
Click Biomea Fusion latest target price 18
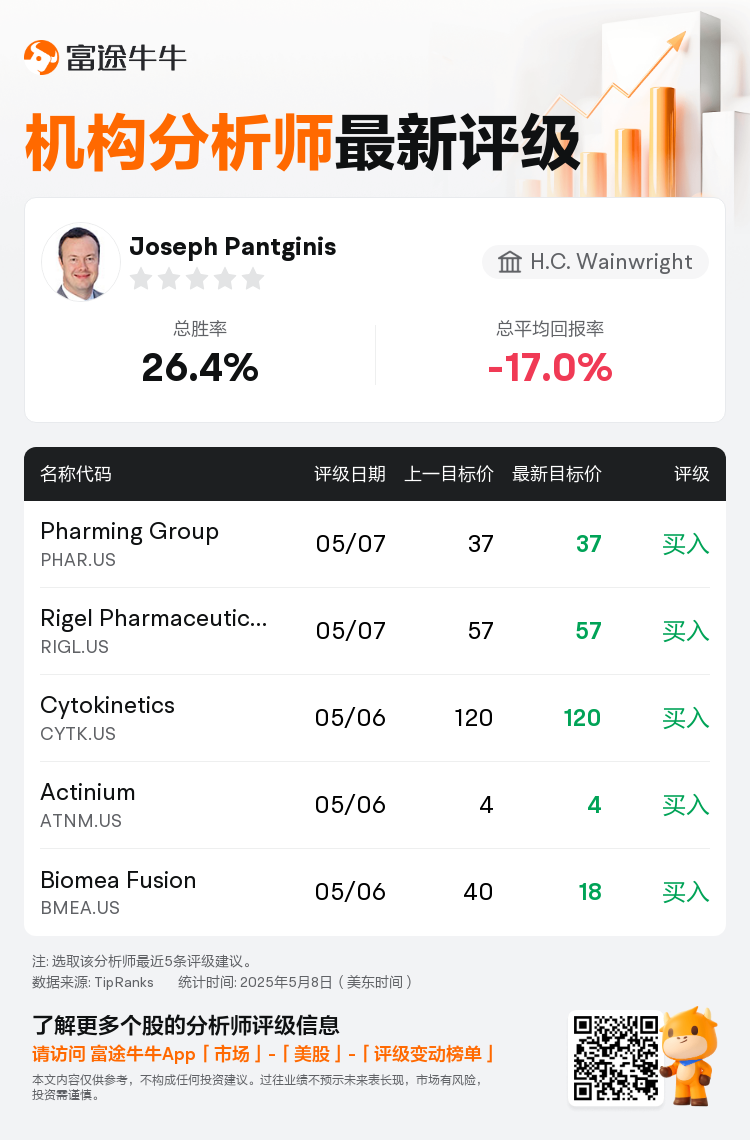(x=589, y=892)
